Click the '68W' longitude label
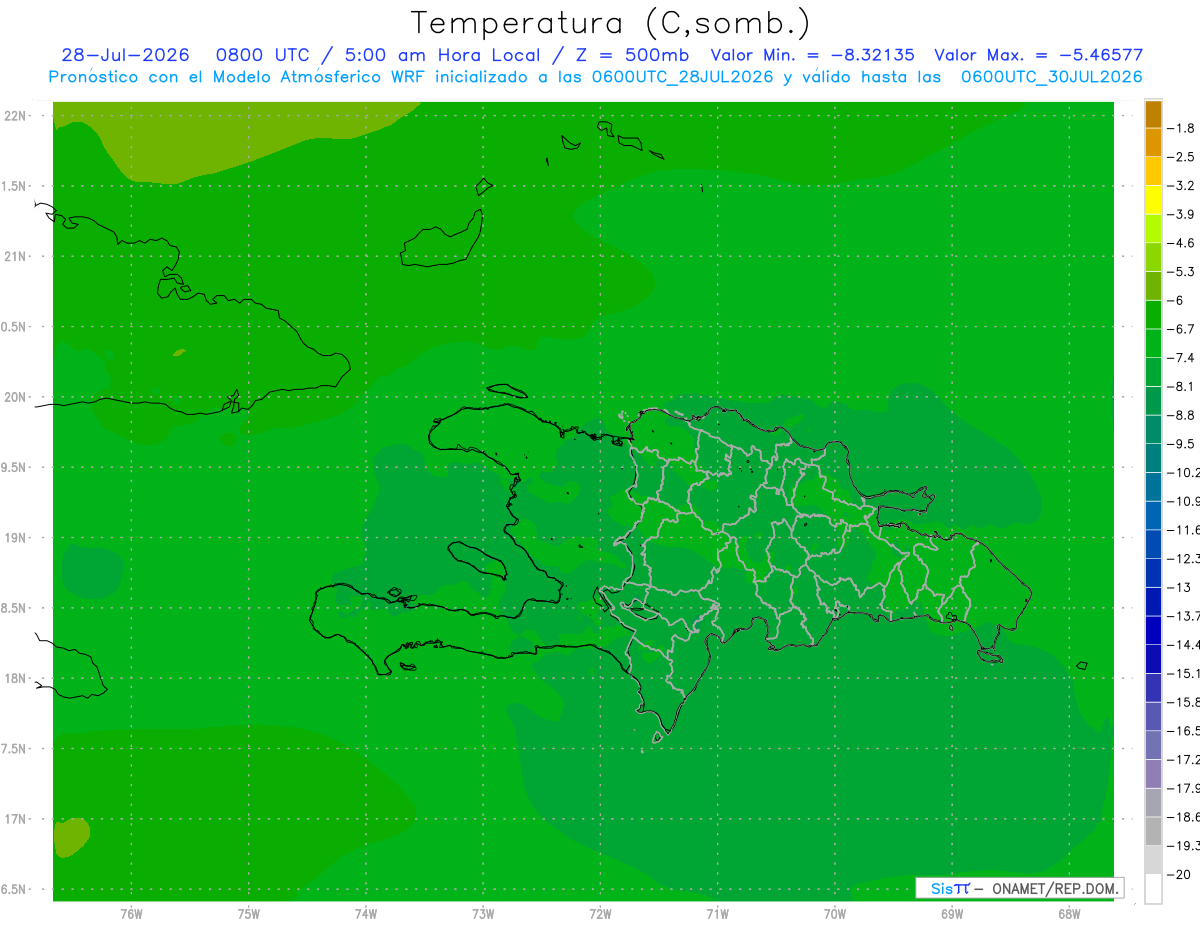 pos(1069,914)
